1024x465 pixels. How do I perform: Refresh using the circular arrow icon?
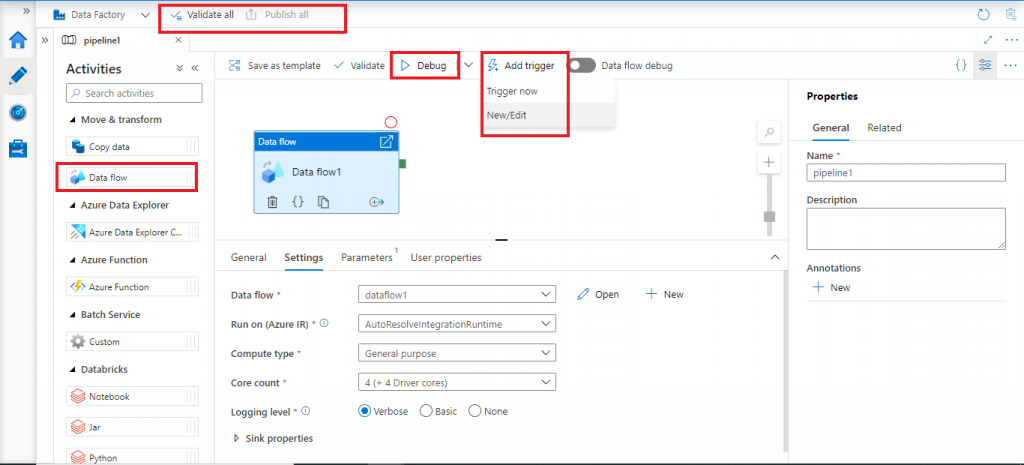984,15
